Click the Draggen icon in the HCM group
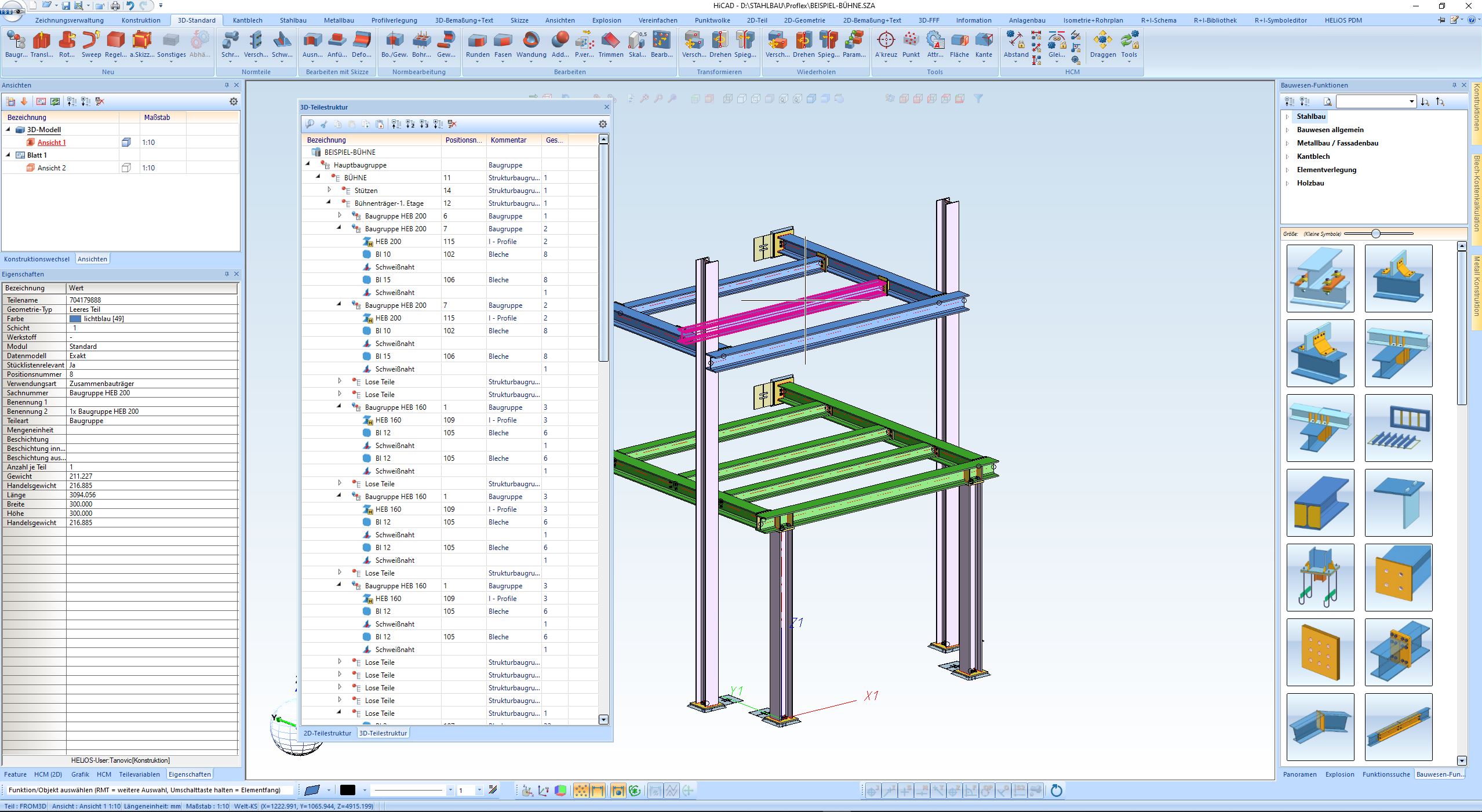 [1102, 41]
